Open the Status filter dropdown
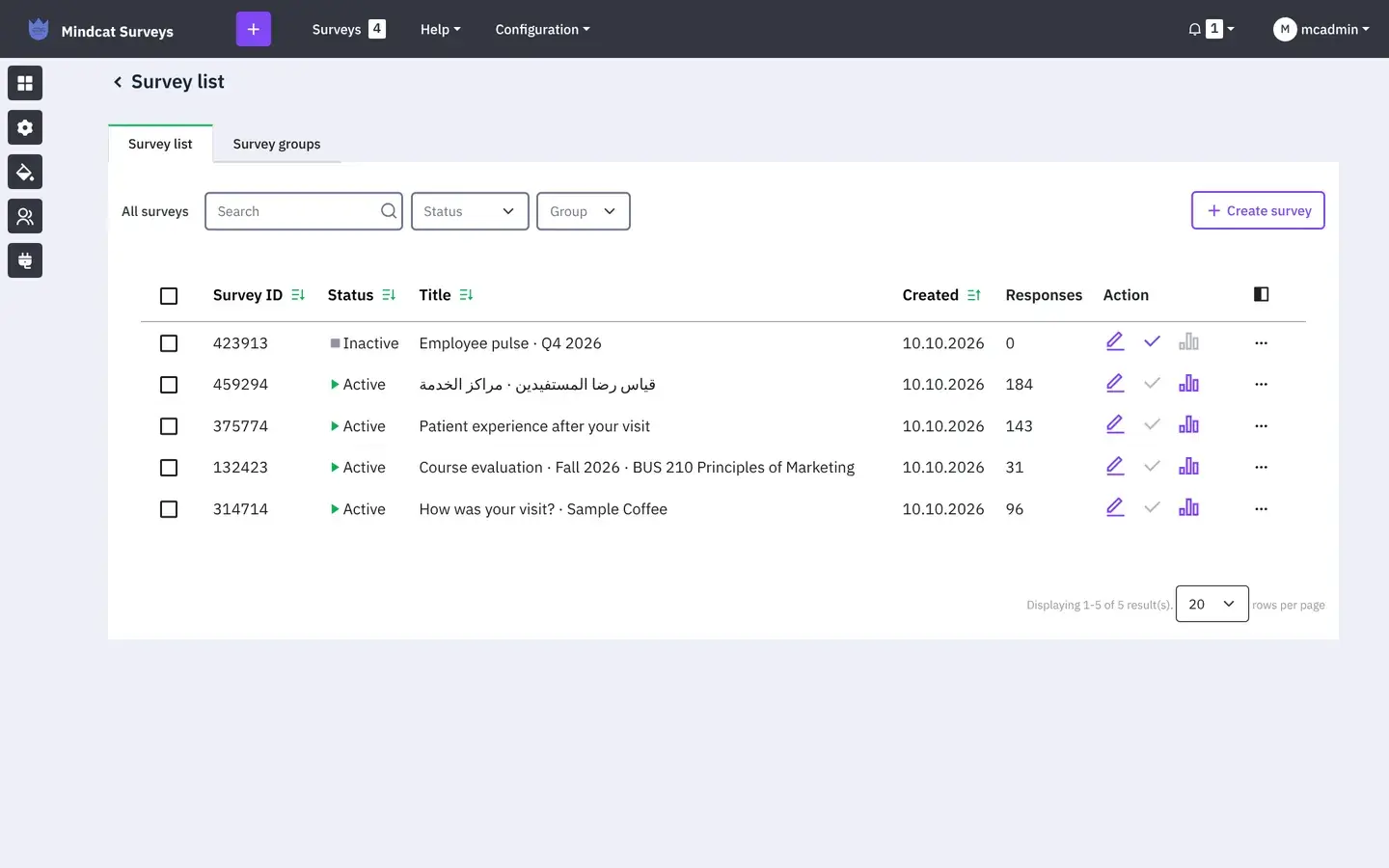 coord(470,211)
